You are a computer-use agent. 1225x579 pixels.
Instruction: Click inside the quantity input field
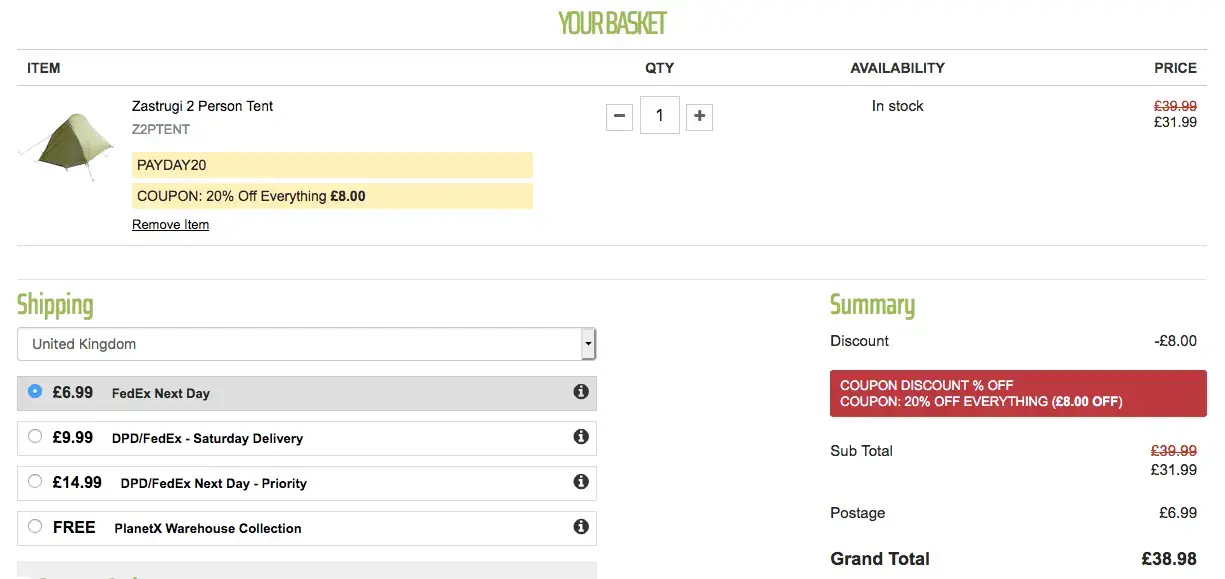pyautogui.click(x=659, y=116)
